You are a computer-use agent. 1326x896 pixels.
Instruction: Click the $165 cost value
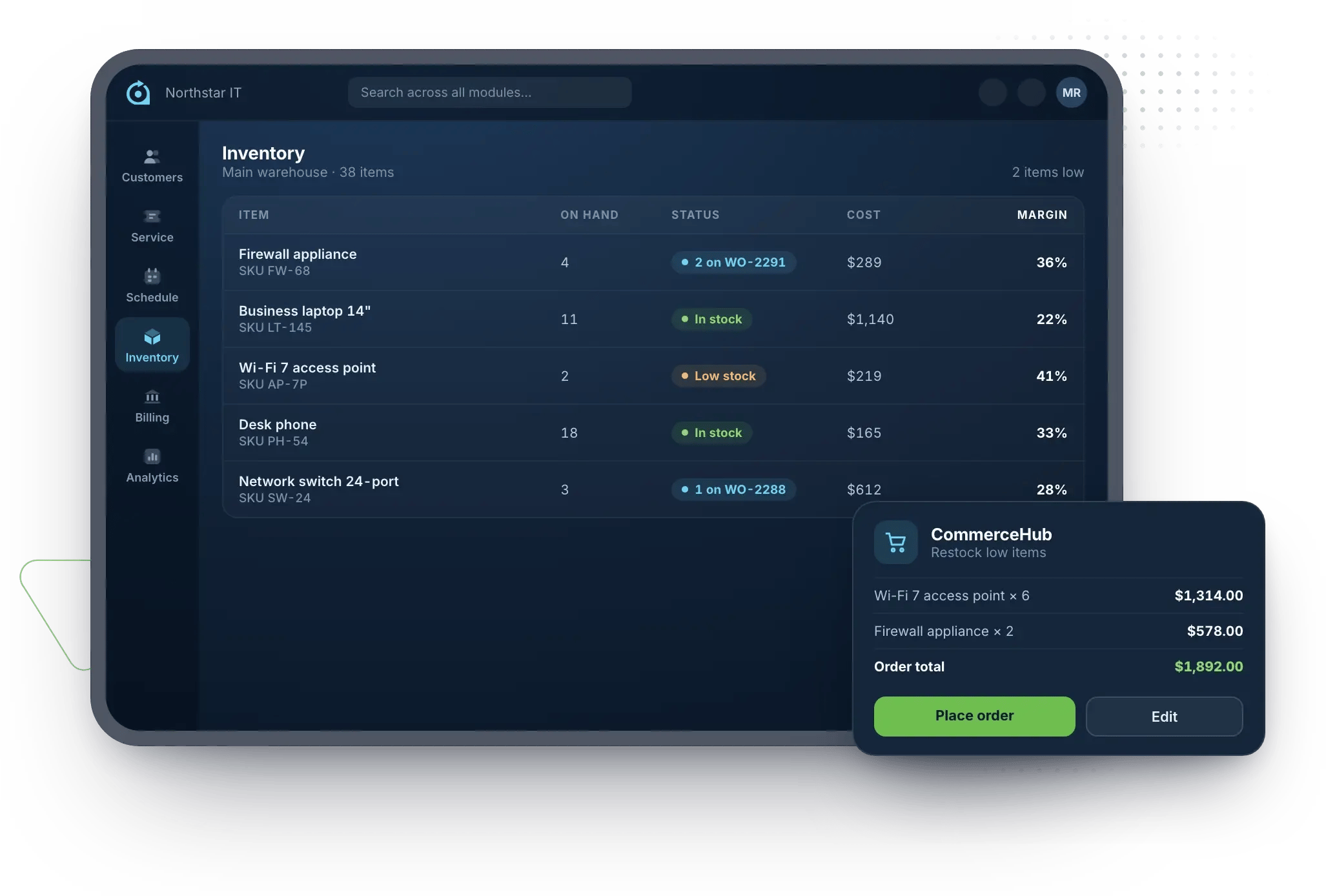pos(864,433)
